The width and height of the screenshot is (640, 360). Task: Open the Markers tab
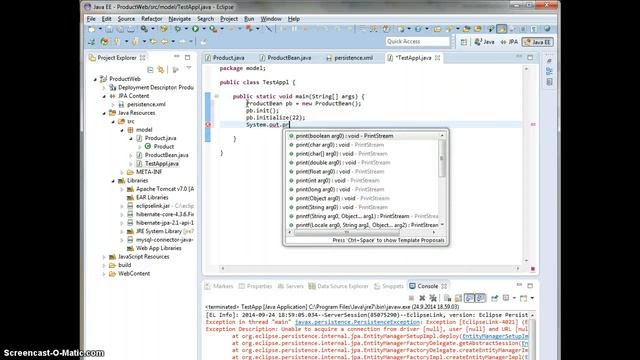pos(218,286)
